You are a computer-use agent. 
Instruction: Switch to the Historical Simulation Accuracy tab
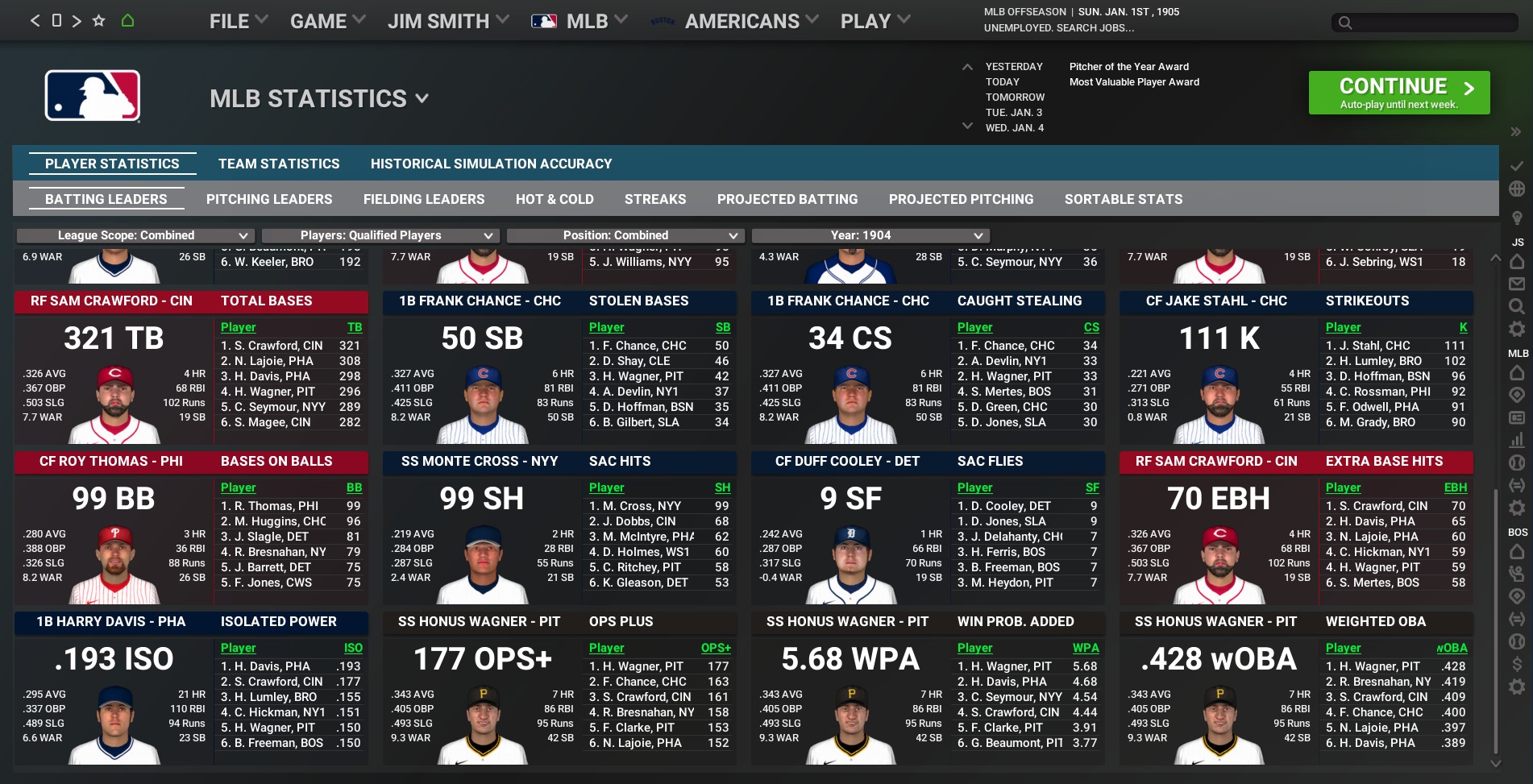(x=491, y=164)
